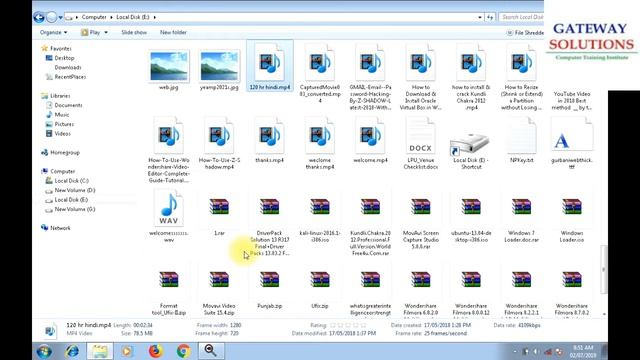Select the web.jpg image thumbnail

(169, 66)
